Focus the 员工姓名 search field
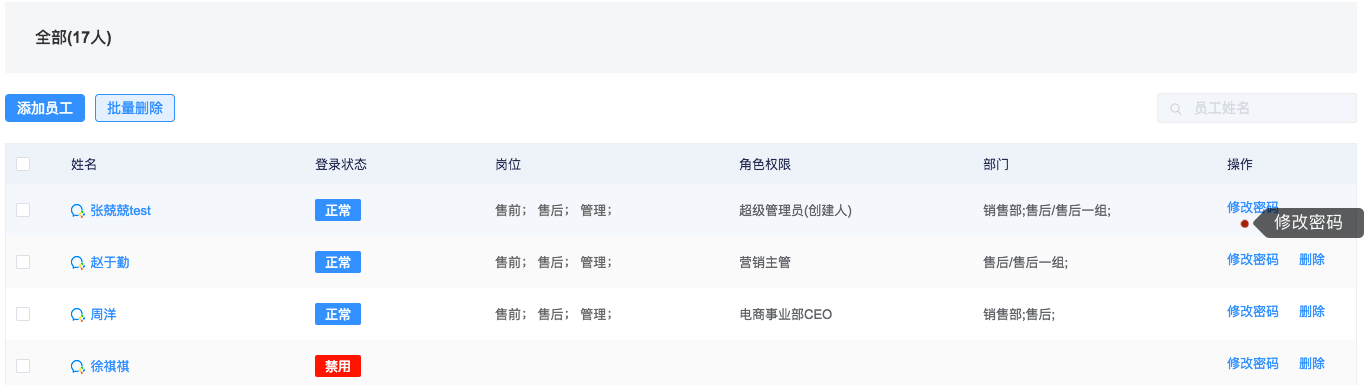The image size is (1365, 385). (1257, 108)
